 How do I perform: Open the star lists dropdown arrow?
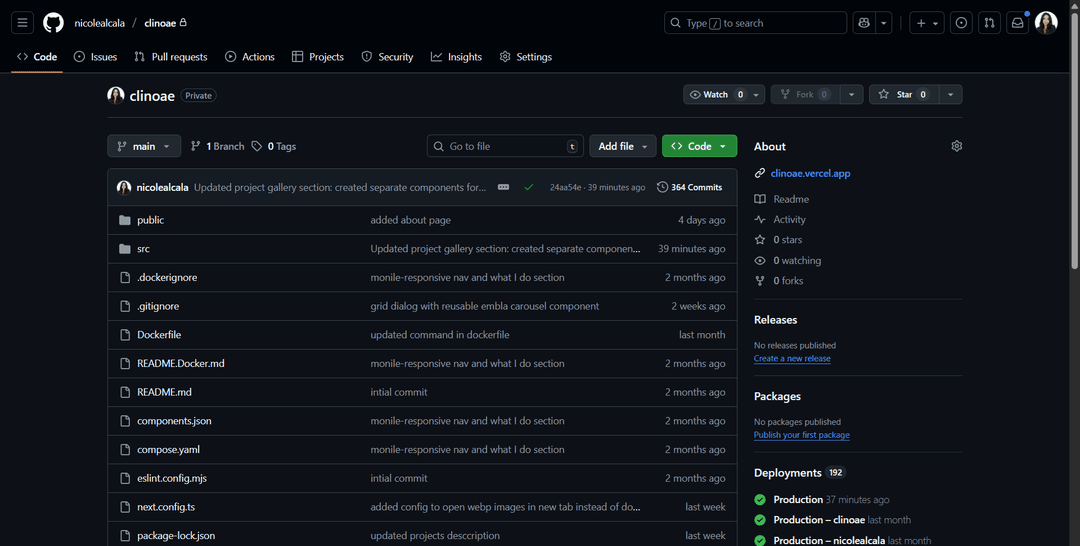tap(950, 95)
